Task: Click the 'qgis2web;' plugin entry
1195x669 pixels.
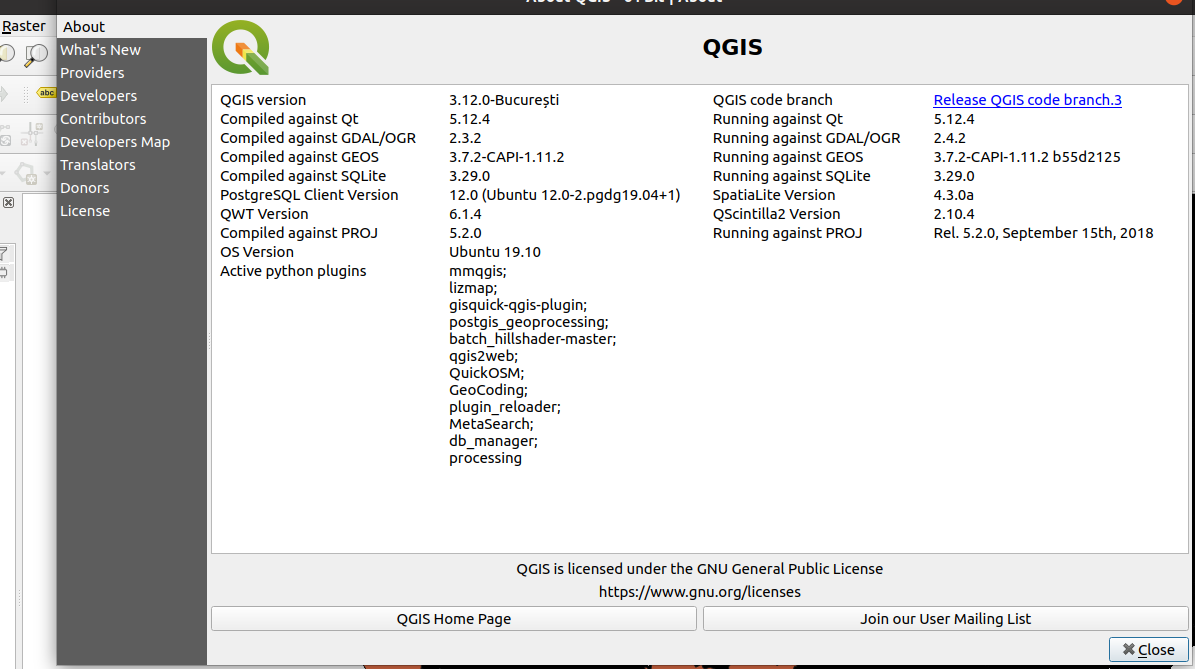Action: coord(483,356)
